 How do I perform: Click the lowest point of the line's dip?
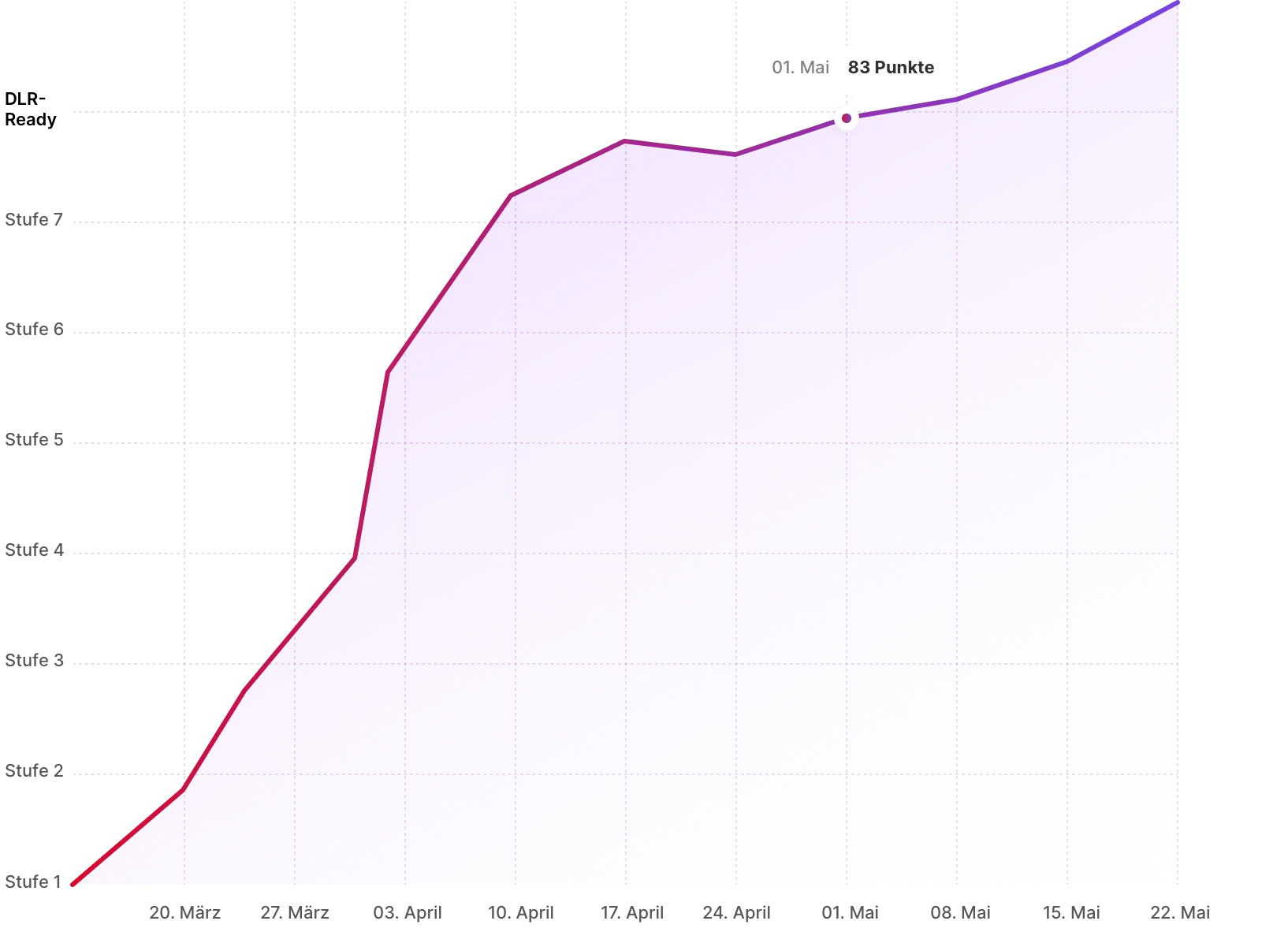pos(735,153)
